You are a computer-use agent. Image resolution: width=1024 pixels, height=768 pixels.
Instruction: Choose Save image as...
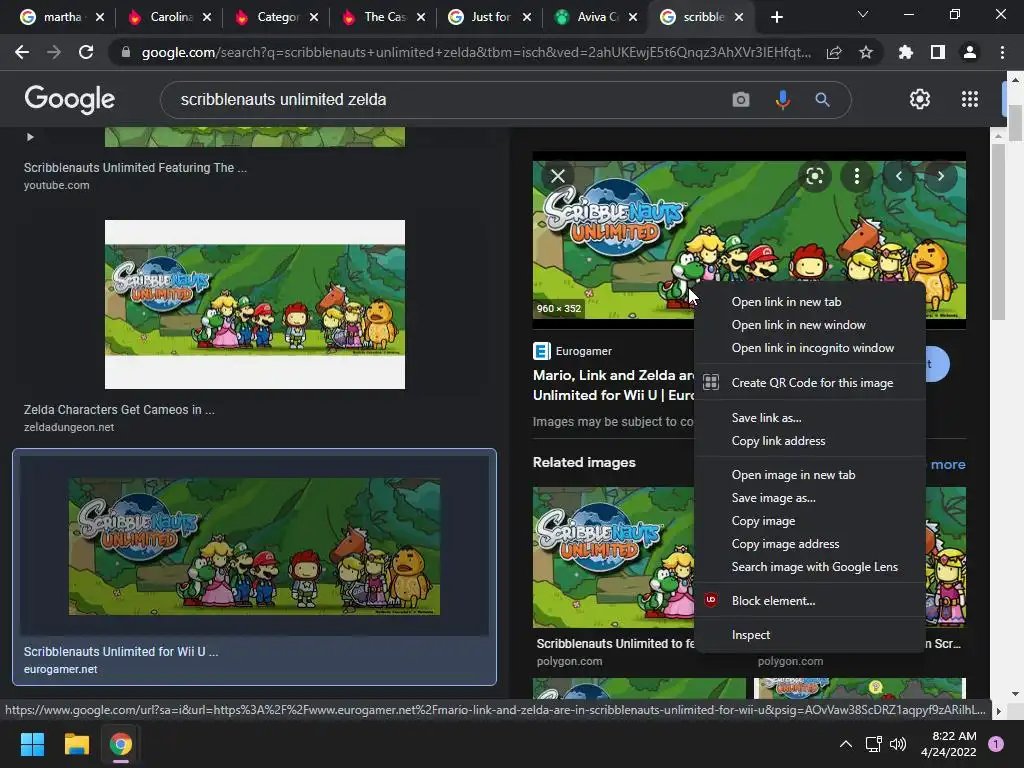tap(810, 498)
